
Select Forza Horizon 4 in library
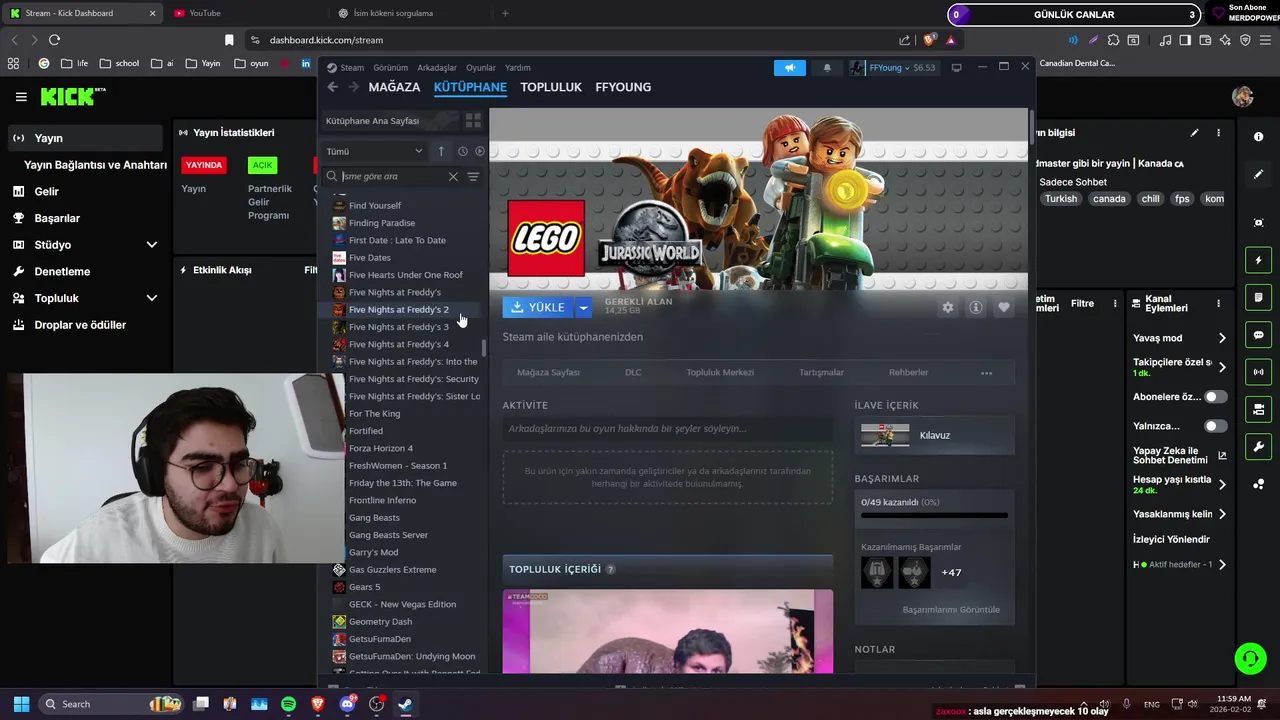pyautogui.click(x=380, y=448)
